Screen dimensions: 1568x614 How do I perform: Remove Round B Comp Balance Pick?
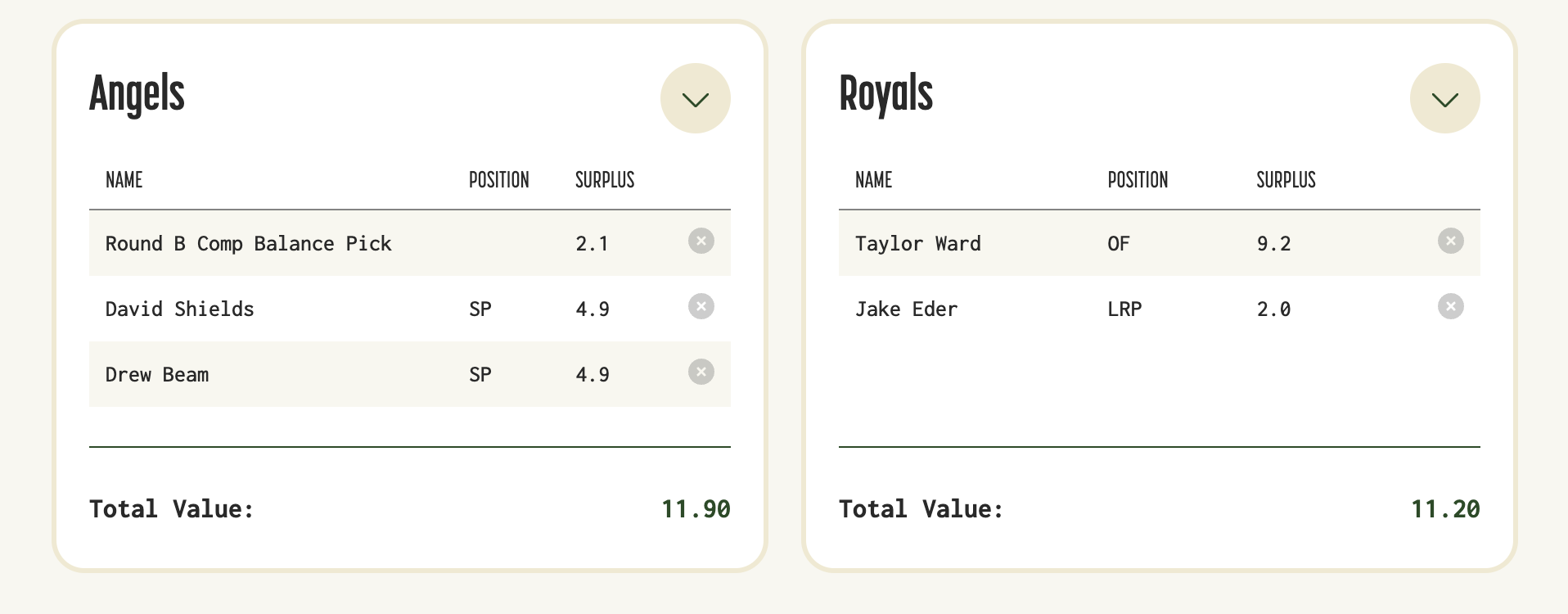point(701,241)
